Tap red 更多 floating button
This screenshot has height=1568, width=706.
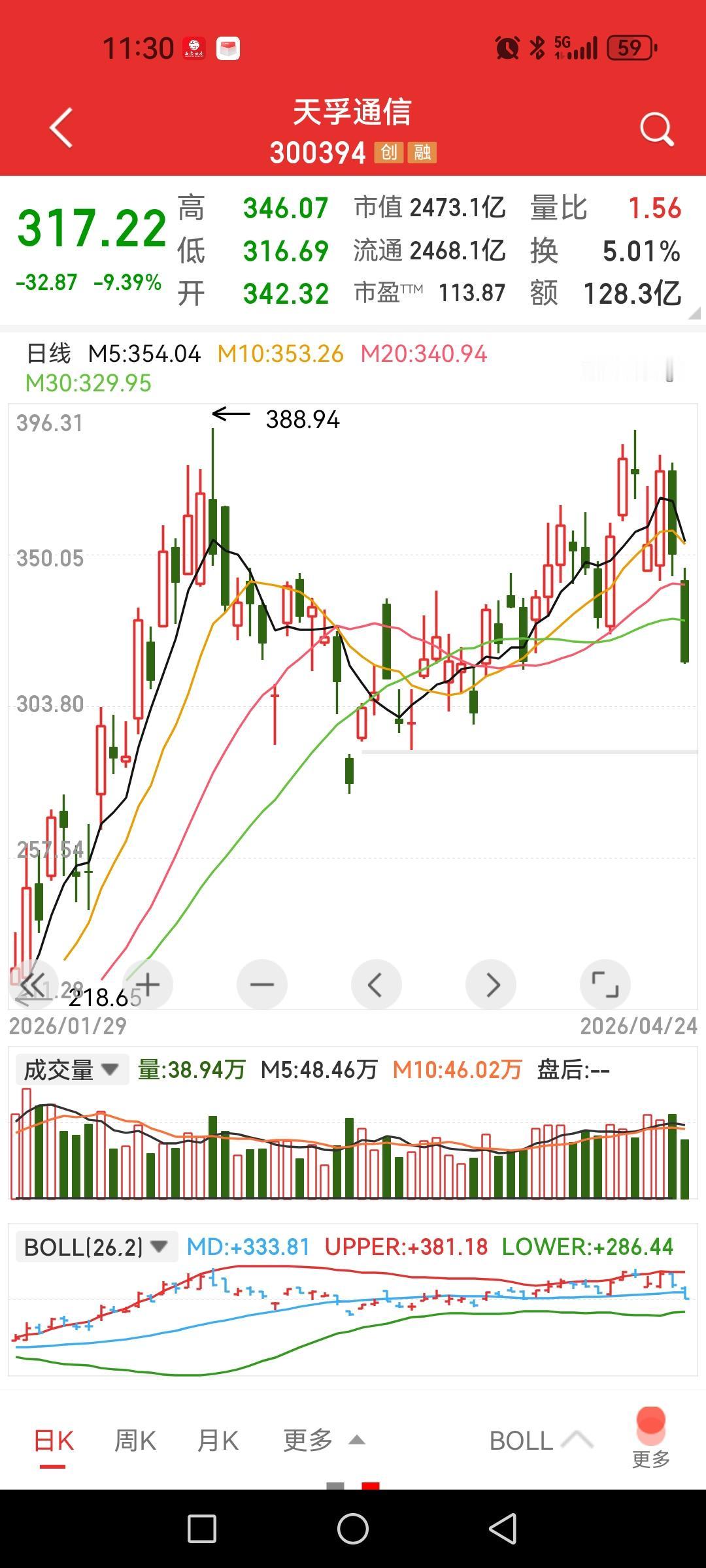coord(651,1439)
